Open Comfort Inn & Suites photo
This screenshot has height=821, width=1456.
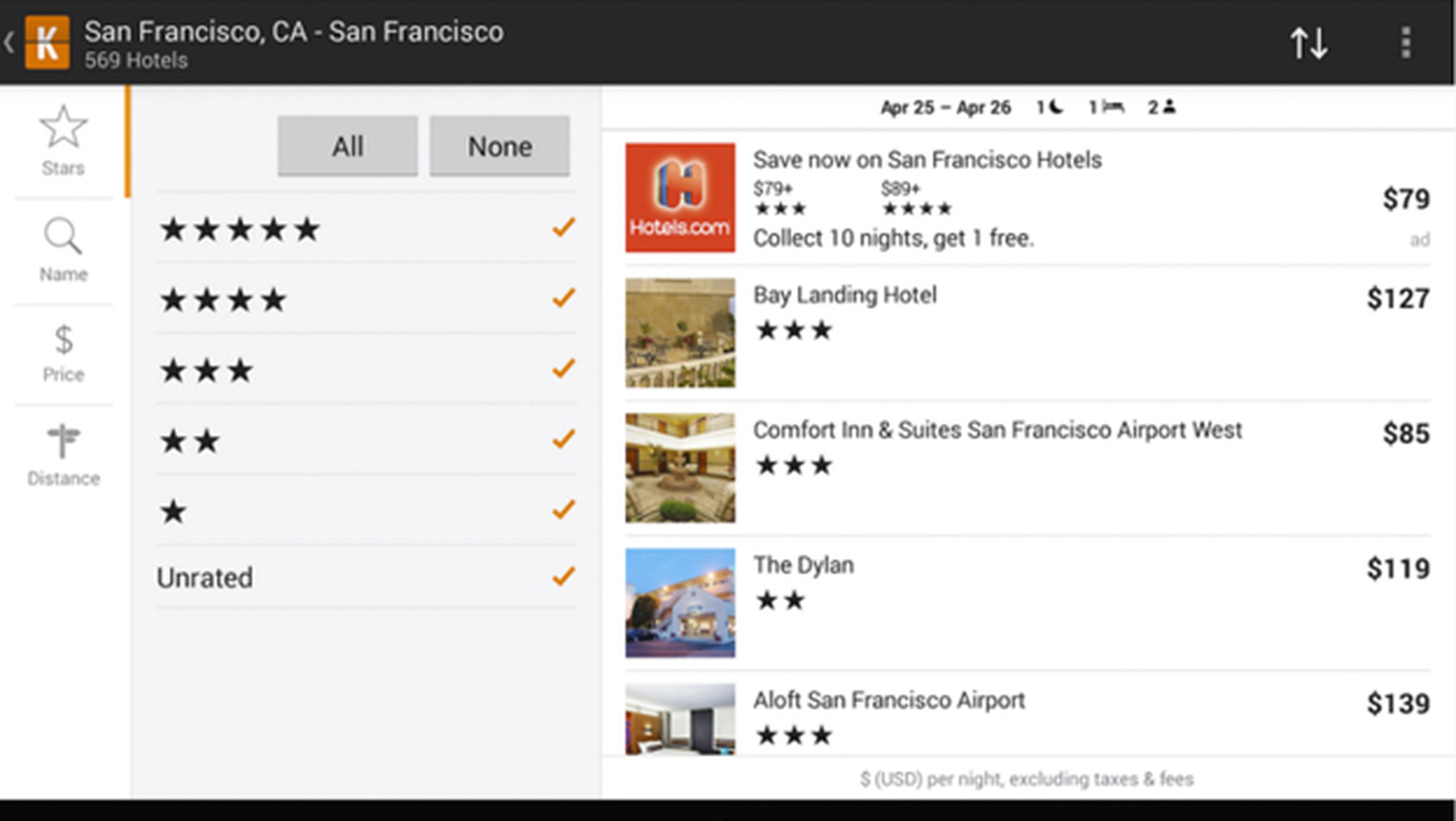[x=680, y=468]
